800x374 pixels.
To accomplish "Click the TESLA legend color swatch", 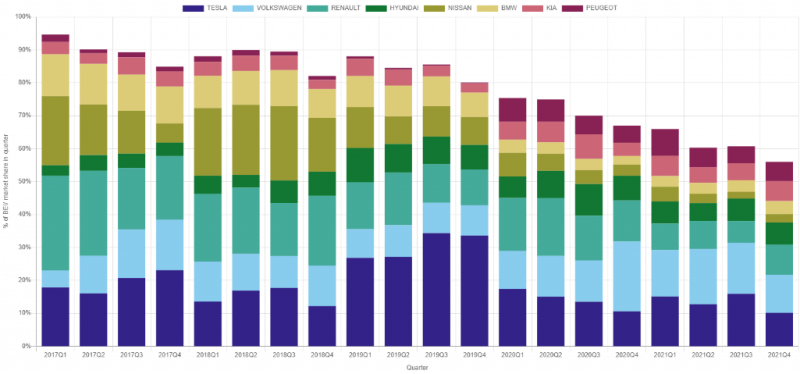I will pyautogui.click(x=193, y=8).
